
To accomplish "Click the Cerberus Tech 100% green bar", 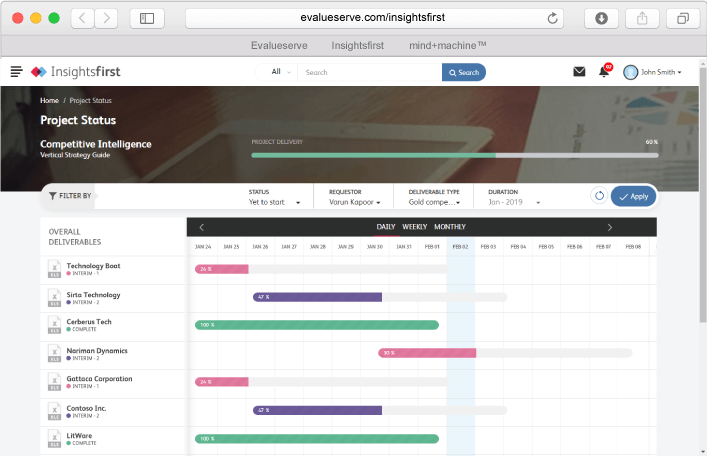I will (317, 325).
